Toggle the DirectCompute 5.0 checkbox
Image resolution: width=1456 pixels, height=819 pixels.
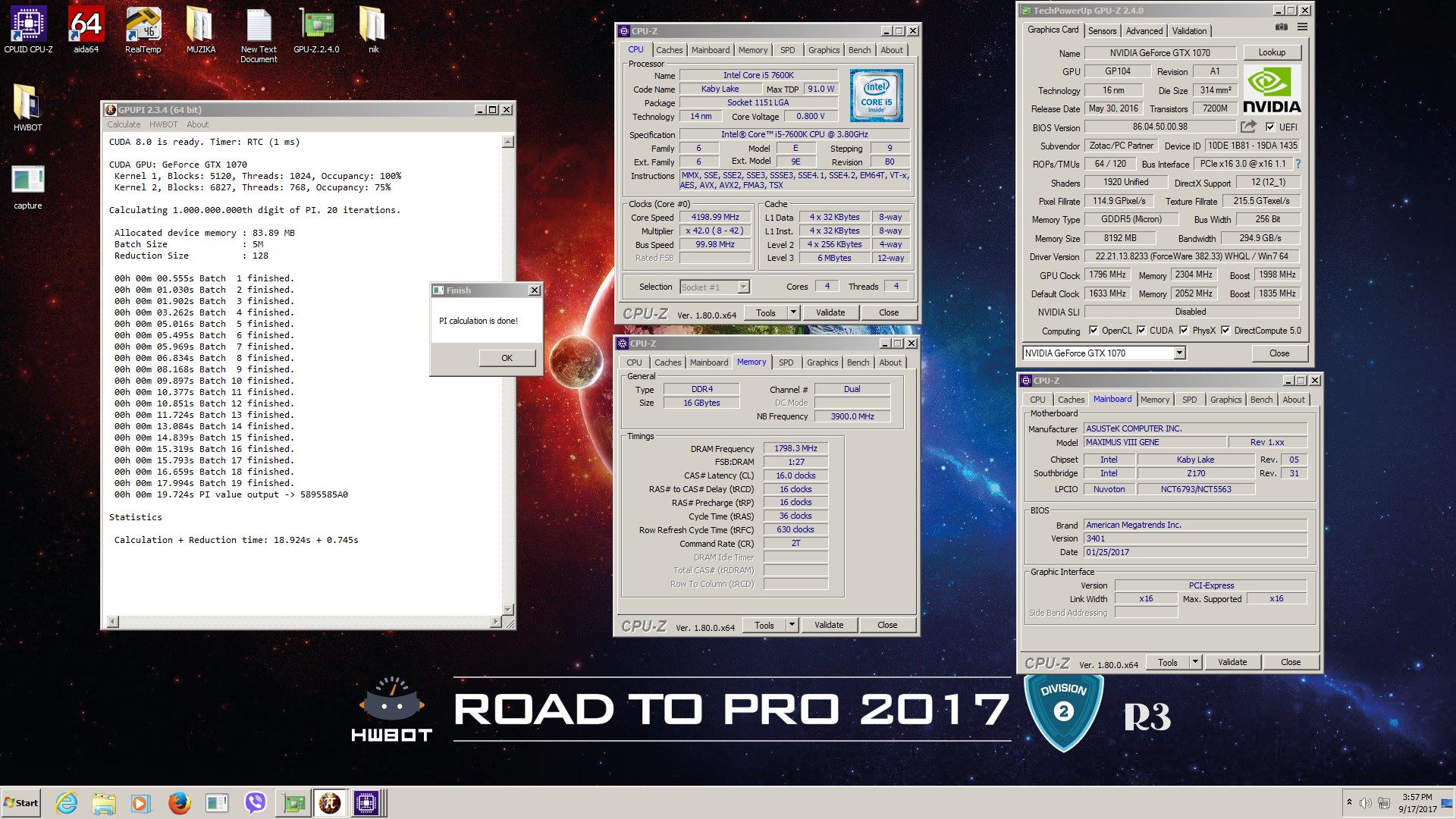[1225, 330]
